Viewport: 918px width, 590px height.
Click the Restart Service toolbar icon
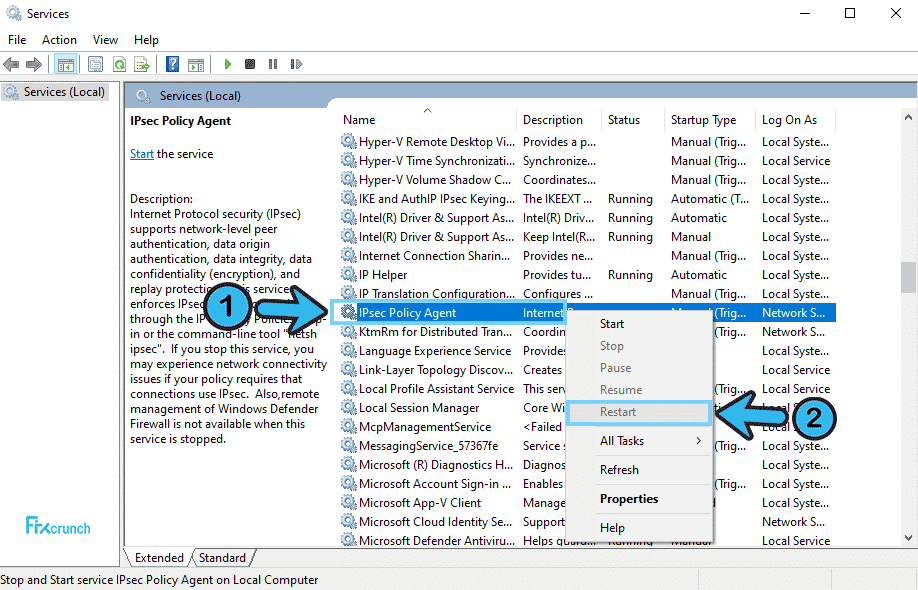[x=296, y=64]
